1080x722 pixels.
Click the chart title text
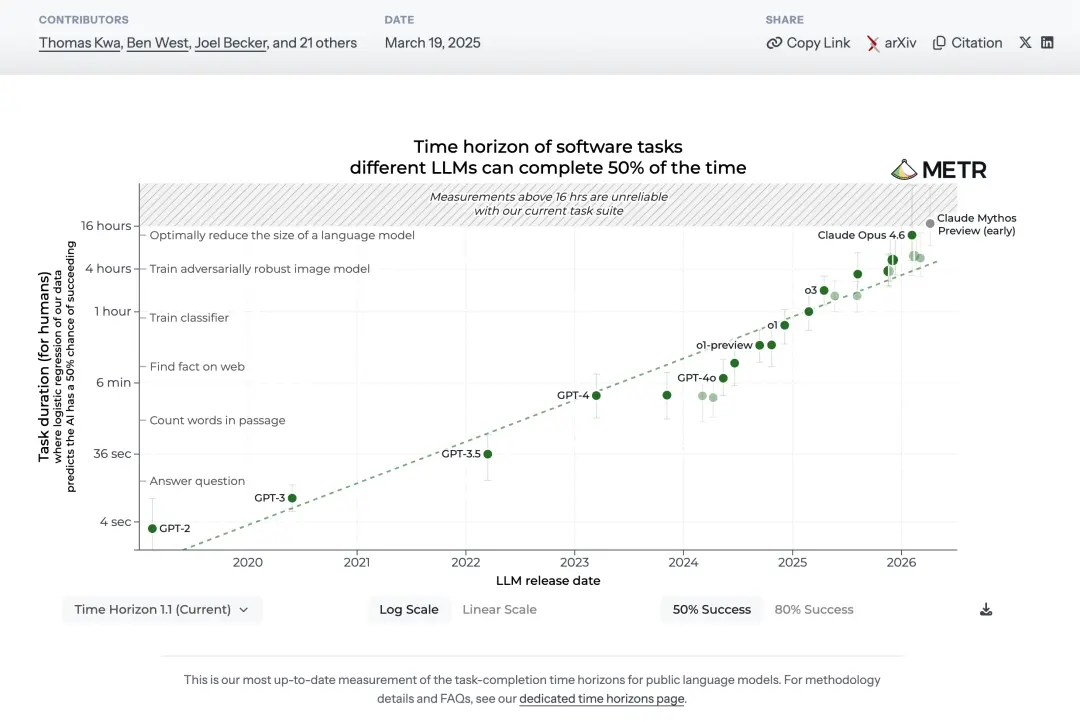click(x=548, y=157)
